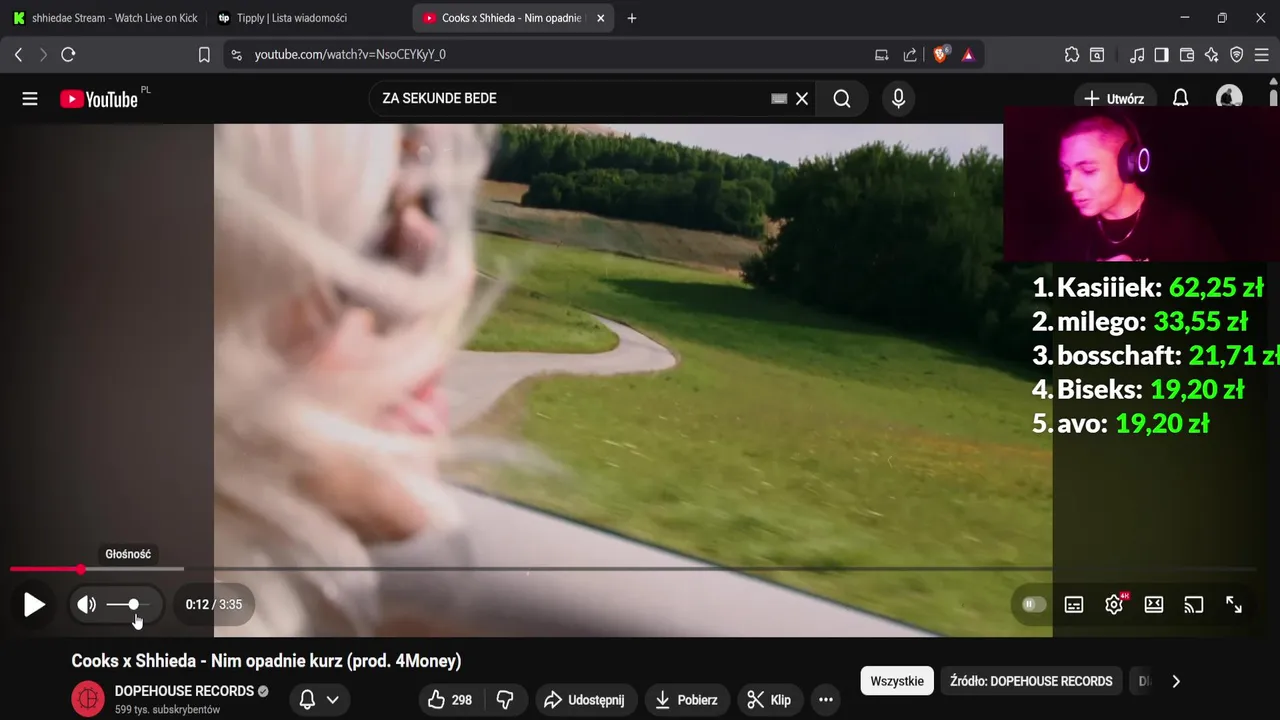Select the Źródło: DOPEHOUSE RECORDS chip
This screenshot has width=1280, height=720.
pos(1031,681)
